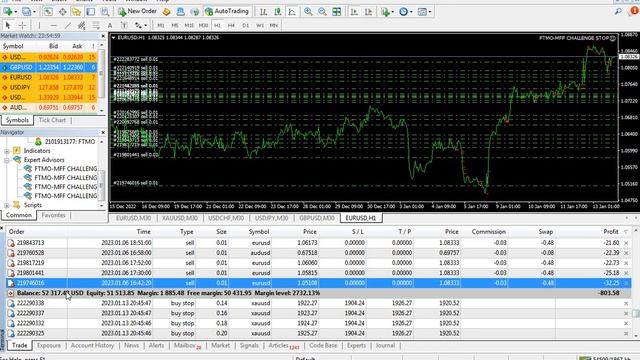Image resolution: width=640 pixels, height=360 pixels.
Task: Delete pending order 222290338 with its x
Action: coord(626,303)
